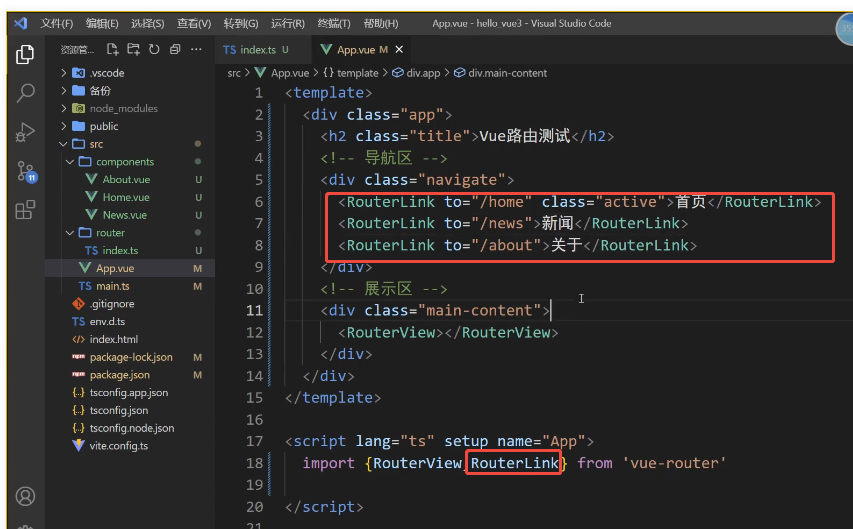Open the 终端(T) menu

coord(334,23)
